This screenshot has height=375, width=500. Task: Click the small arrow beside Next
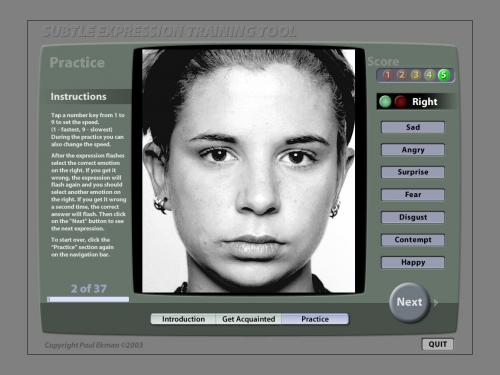coord(435,303)
